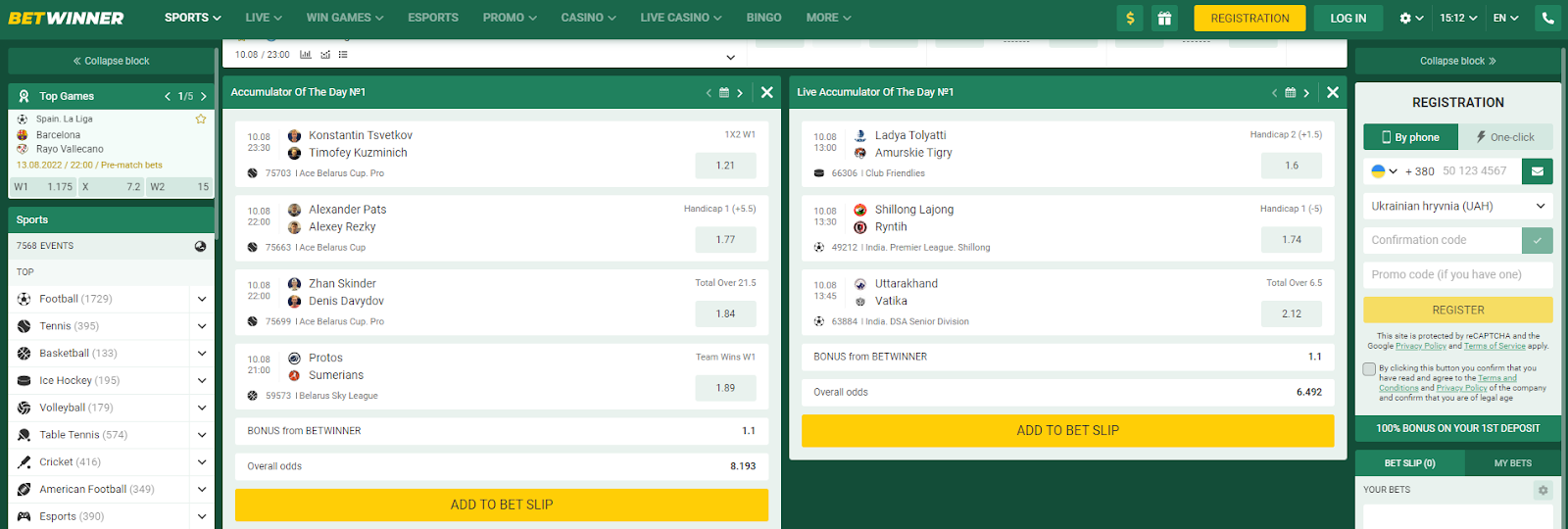
Task: Open the LIVE menu
Action: pos(264,18)
